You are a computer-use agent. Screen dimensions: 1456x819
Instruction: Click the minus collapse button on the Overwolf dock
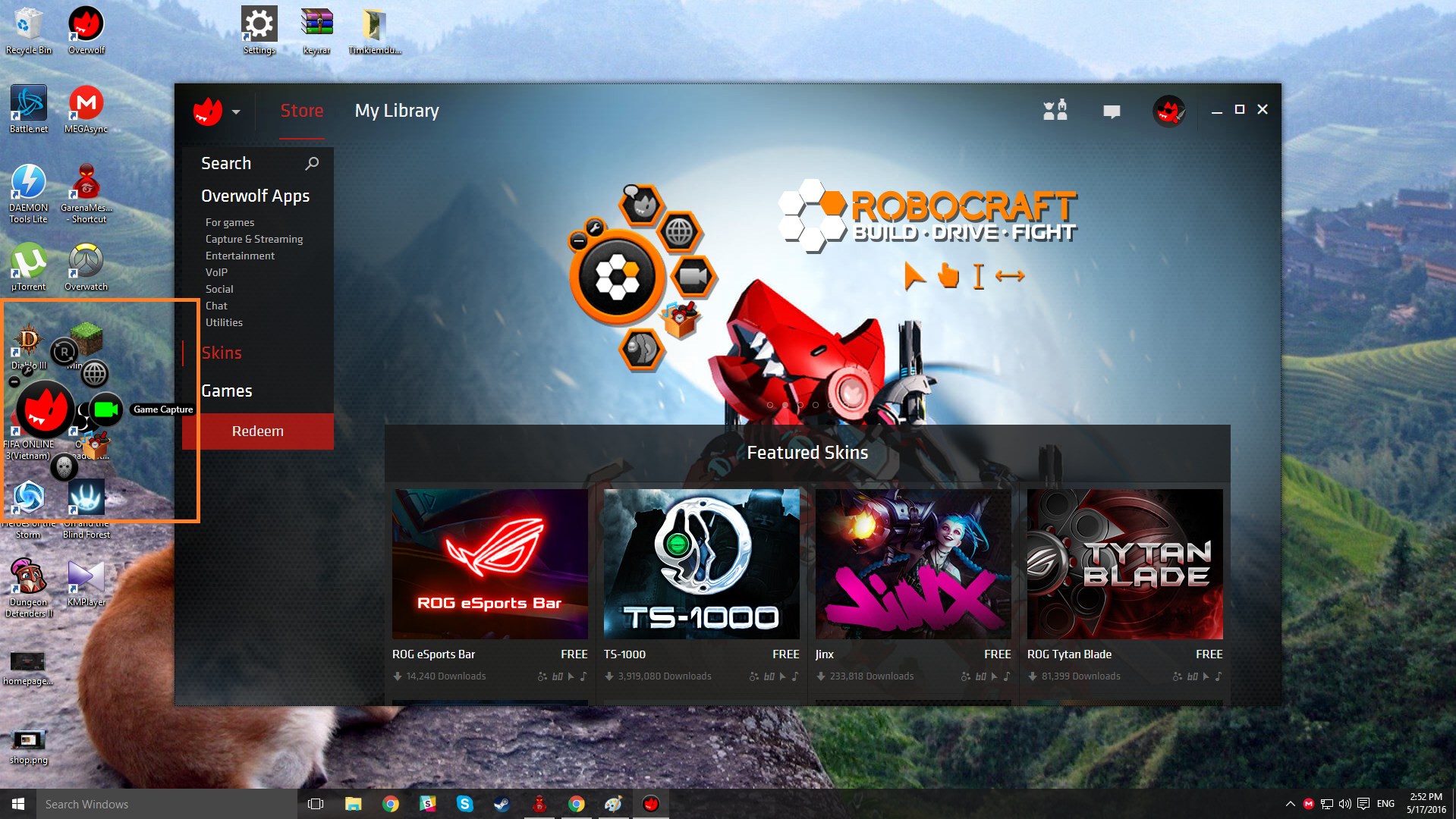pos(14,383)
